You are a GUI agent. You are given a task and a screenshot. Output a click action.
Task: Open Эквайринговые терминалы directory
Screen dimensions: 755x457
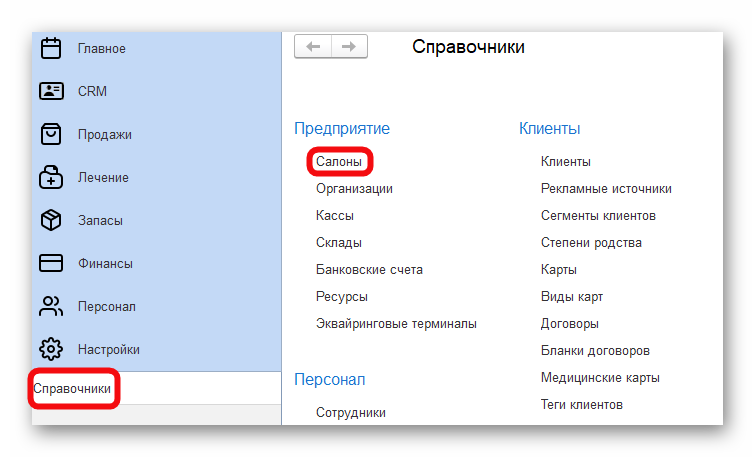pos(396,324)
